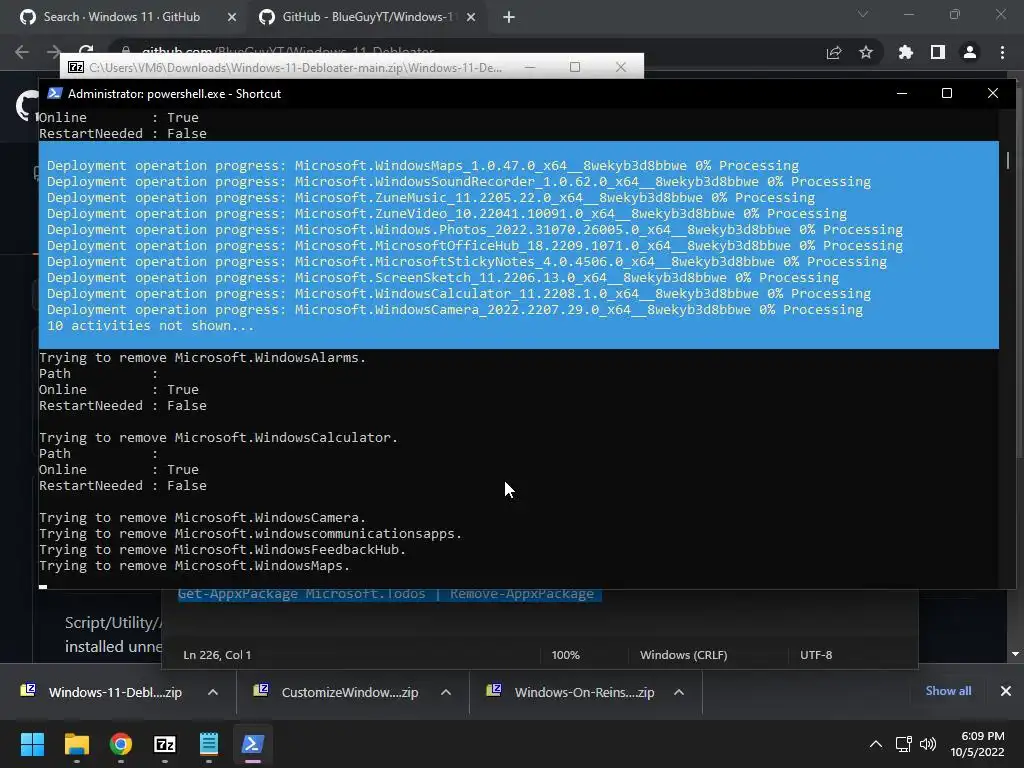
Task: Click Notepad Windows (CRLF) line ending
Action: 684,655
